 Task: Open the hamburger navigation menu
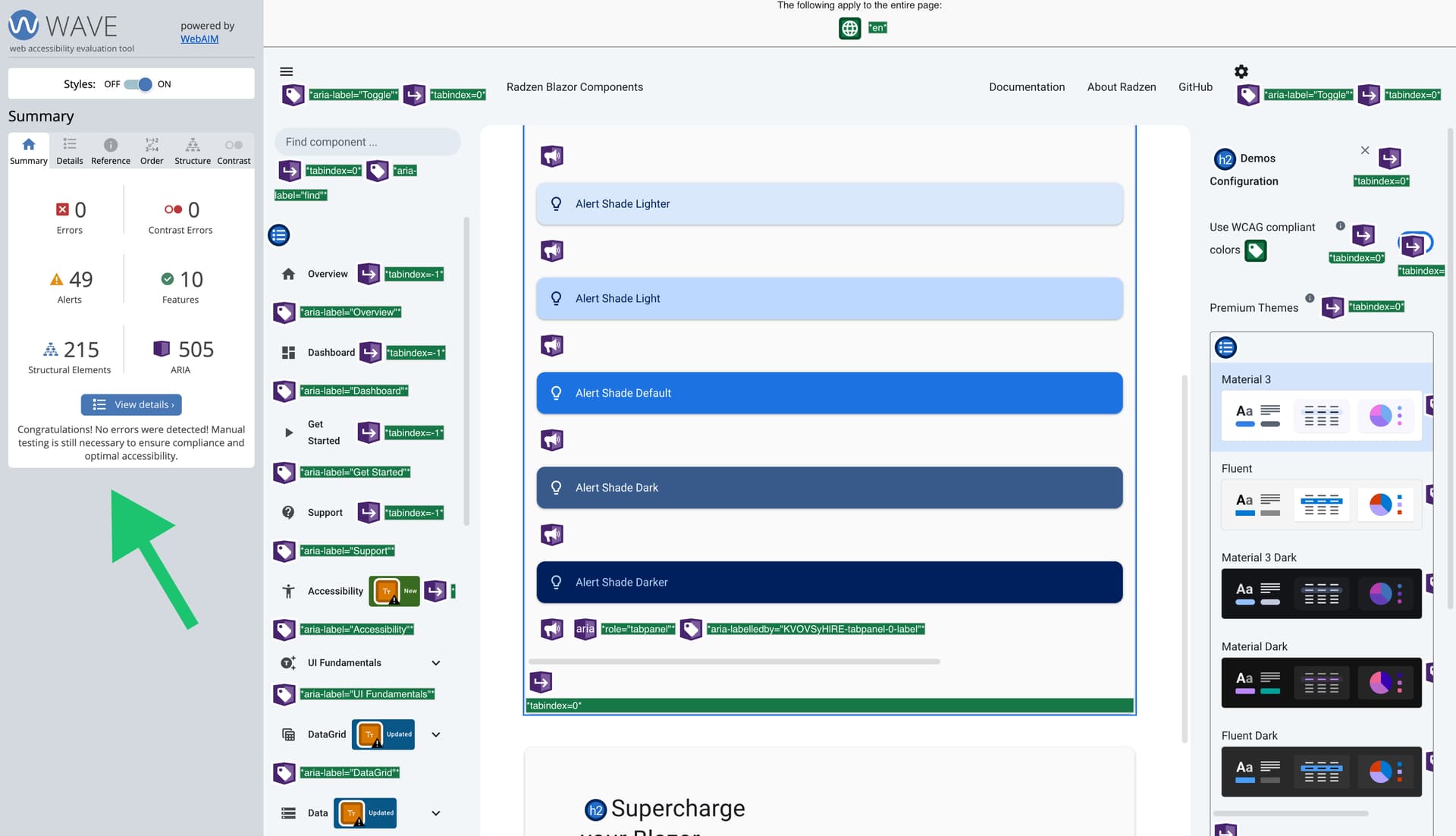click(287, 71)
